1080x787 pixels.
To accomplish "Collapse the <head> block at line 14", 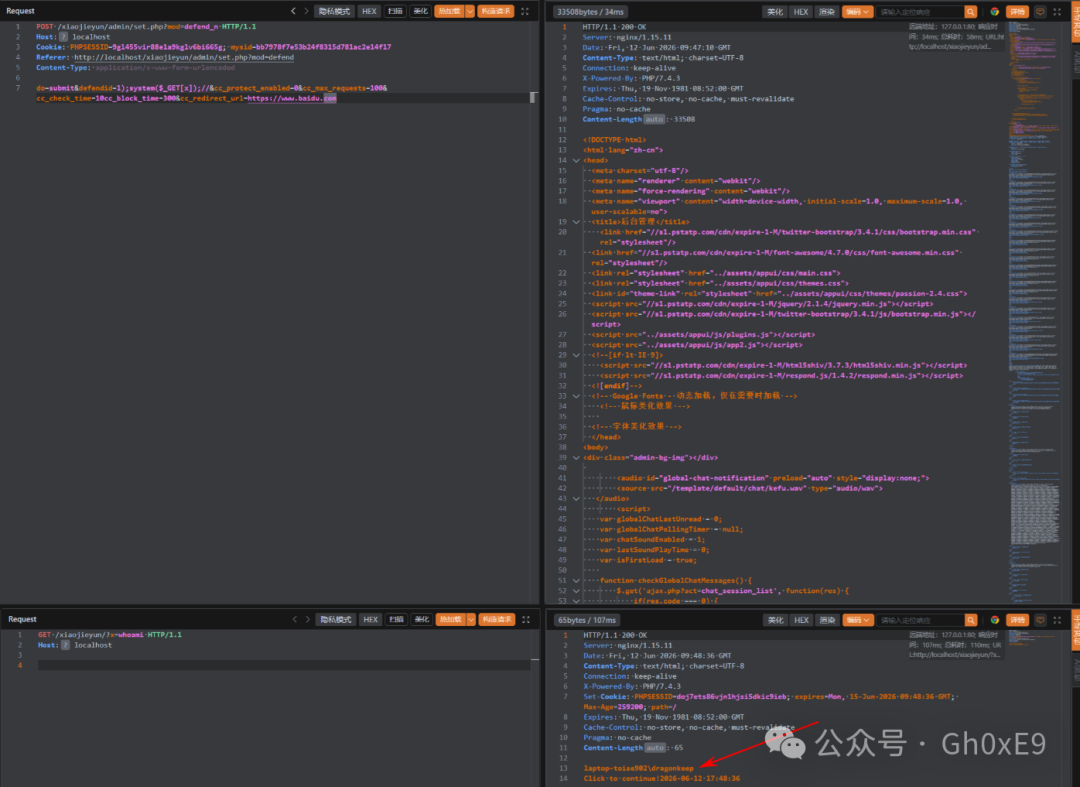I will [x=576, y=160].
